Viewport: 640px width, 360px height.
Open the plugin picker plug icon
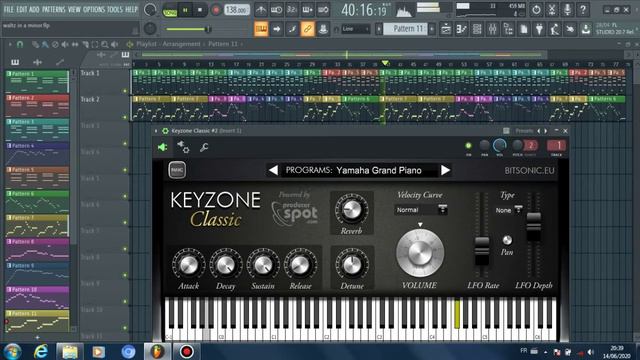coord(539,29)
